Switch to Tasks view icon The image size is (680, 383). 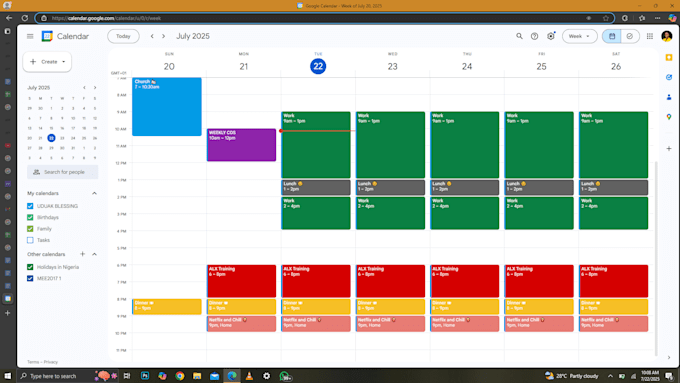(x=630, y=36)
